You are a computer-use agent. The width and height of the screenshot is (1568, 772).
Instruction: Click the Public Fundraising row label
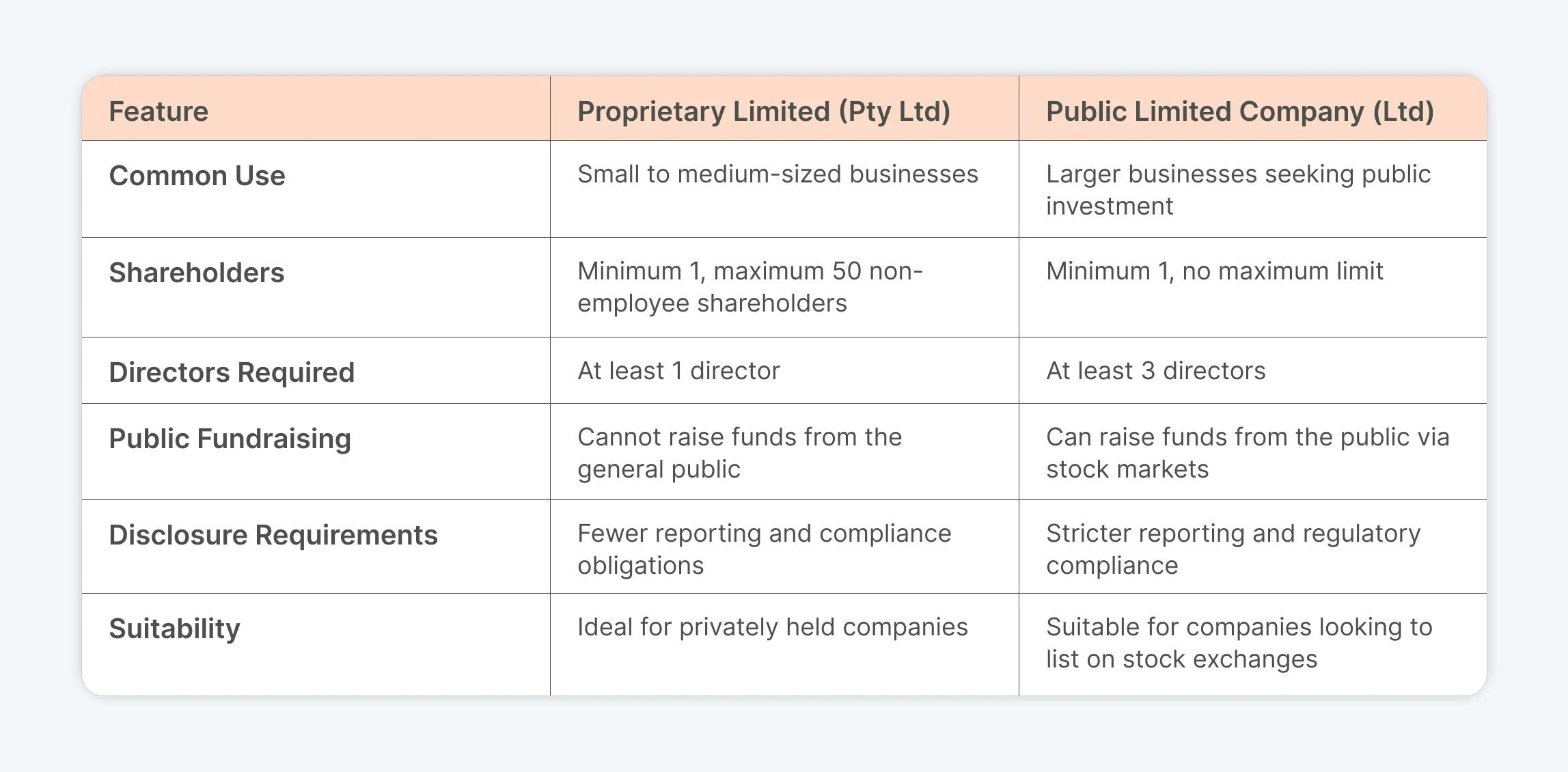[230, 439]
